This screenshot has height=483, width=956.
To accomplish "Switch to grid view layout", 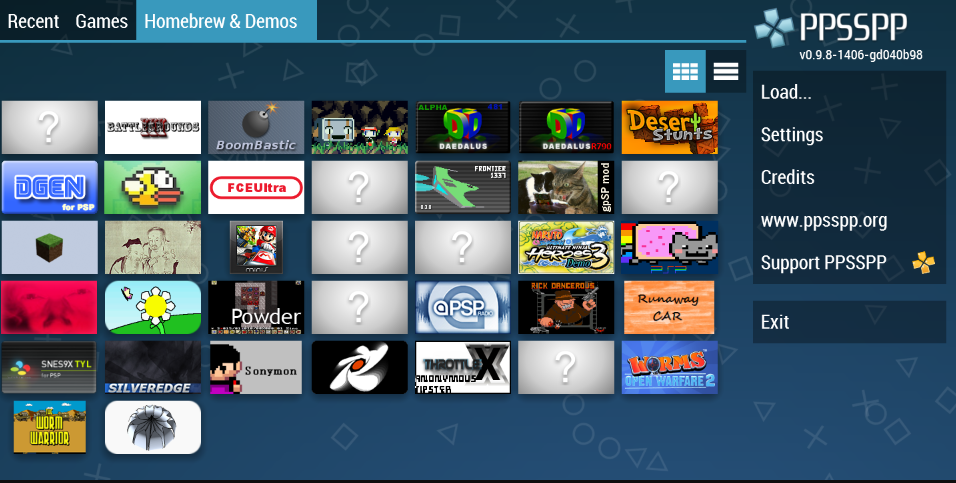I will click(685, 71).
